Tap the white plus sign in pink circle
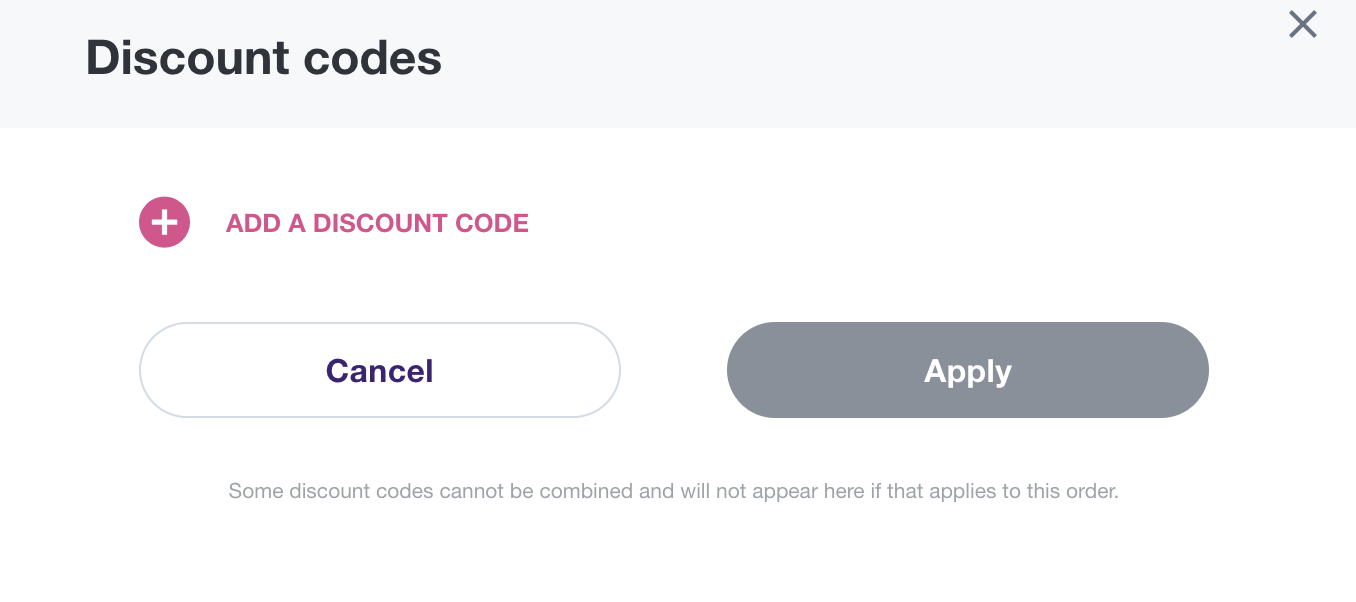1356x602 pixels. (164, 222)
